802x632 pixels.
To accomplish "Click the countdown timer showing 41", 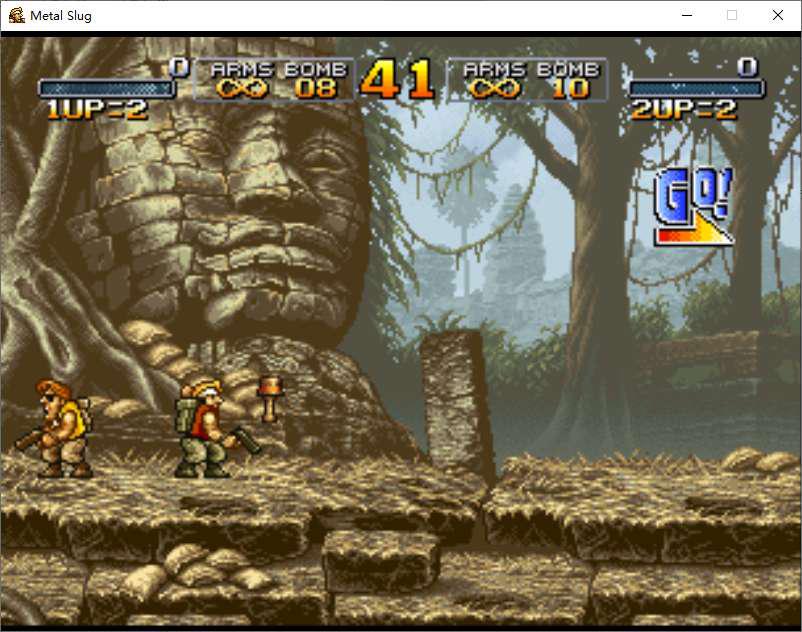I will point(398,80).
